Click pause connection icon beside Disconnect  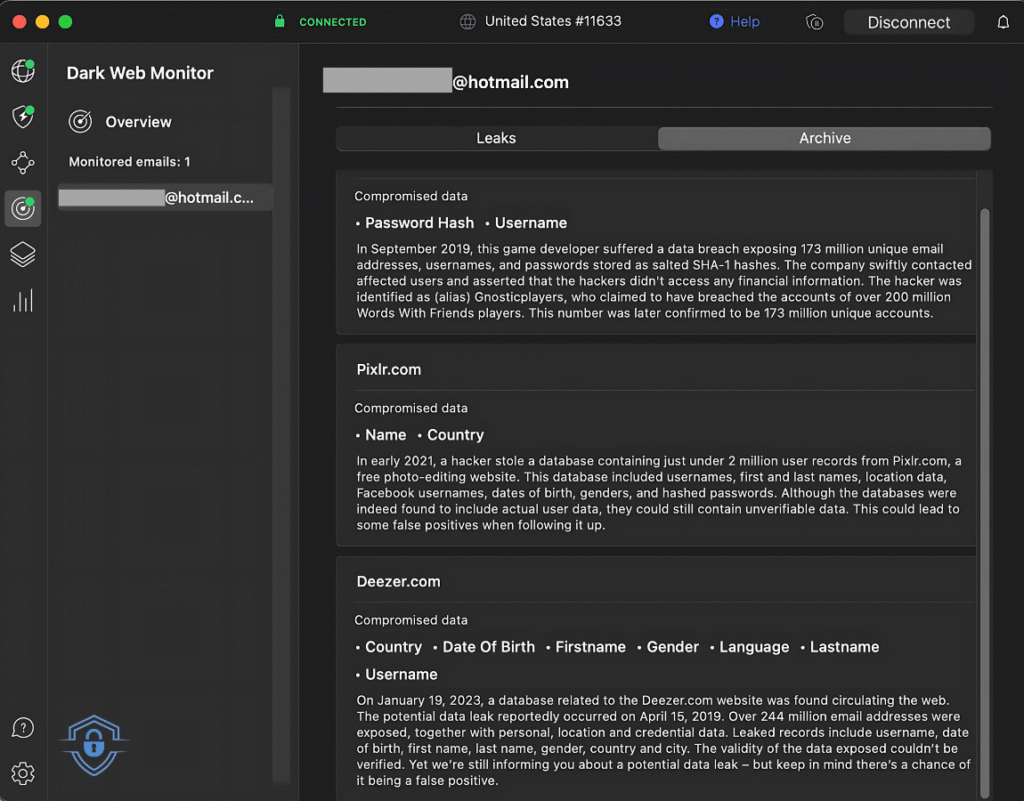814,22
